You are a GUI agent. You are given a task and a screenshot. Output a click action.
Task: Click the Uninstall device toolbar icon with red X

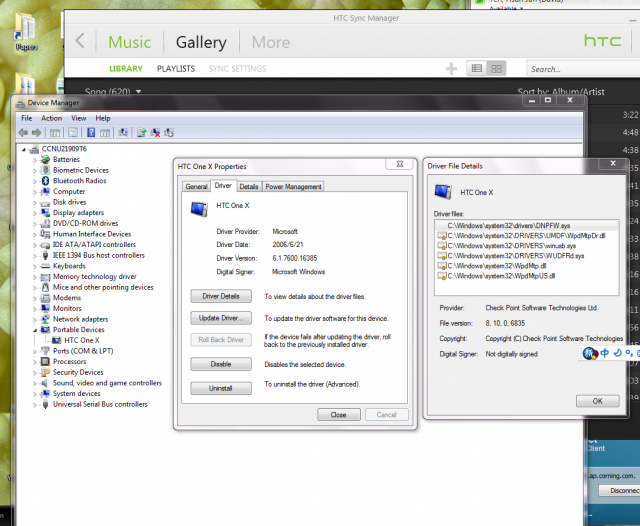155,133
